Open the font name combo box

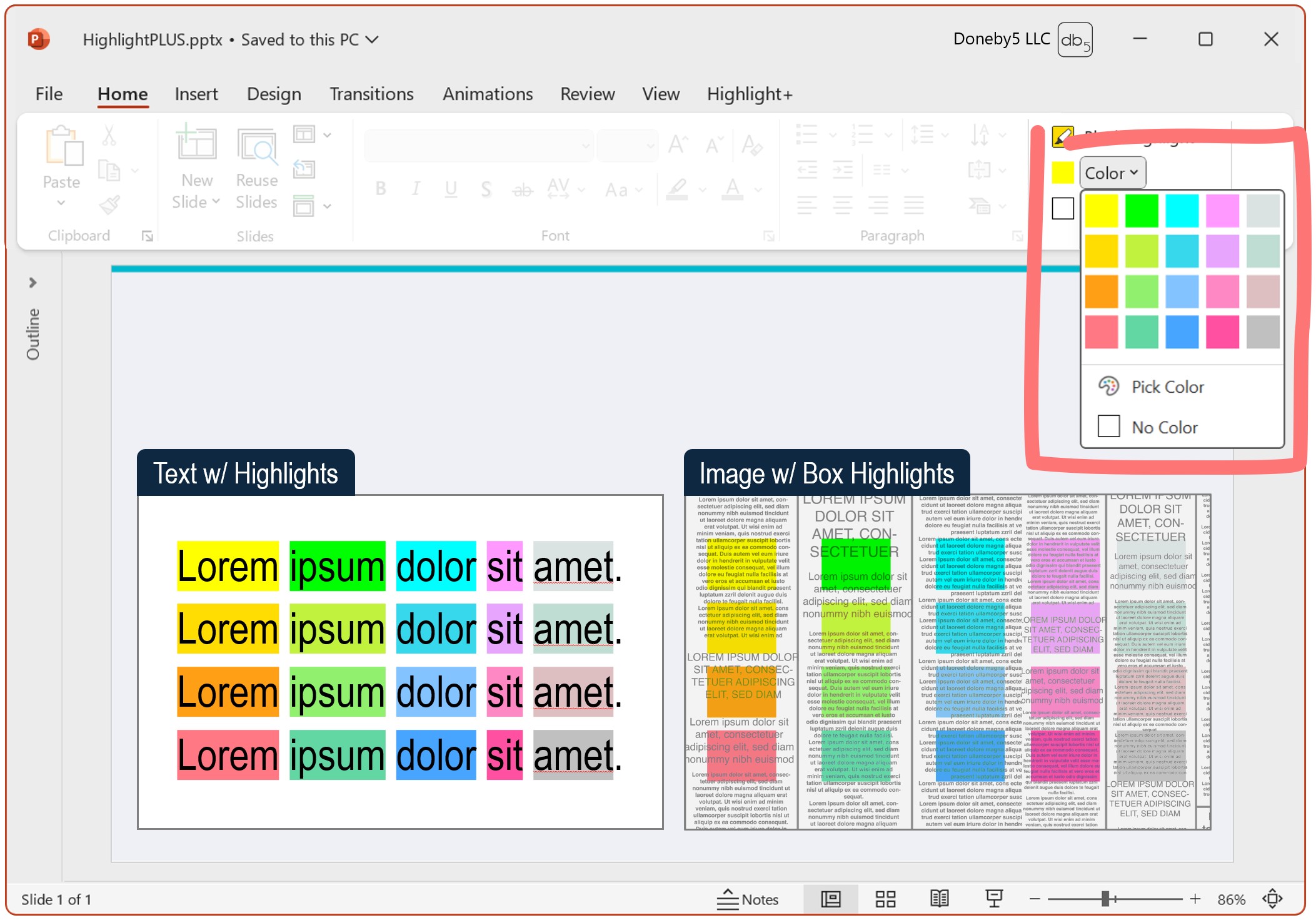pos(479,146)
